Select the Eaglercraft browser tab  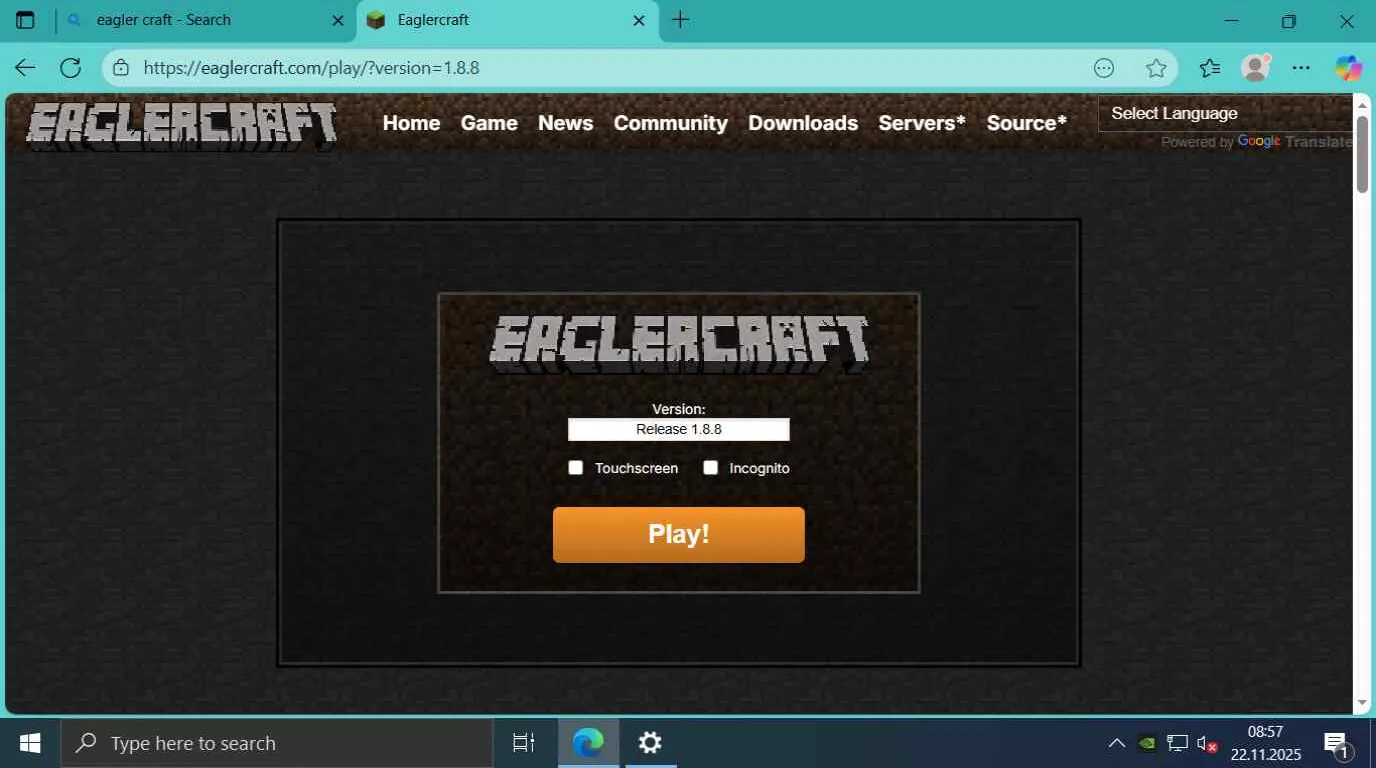[506, 20]
